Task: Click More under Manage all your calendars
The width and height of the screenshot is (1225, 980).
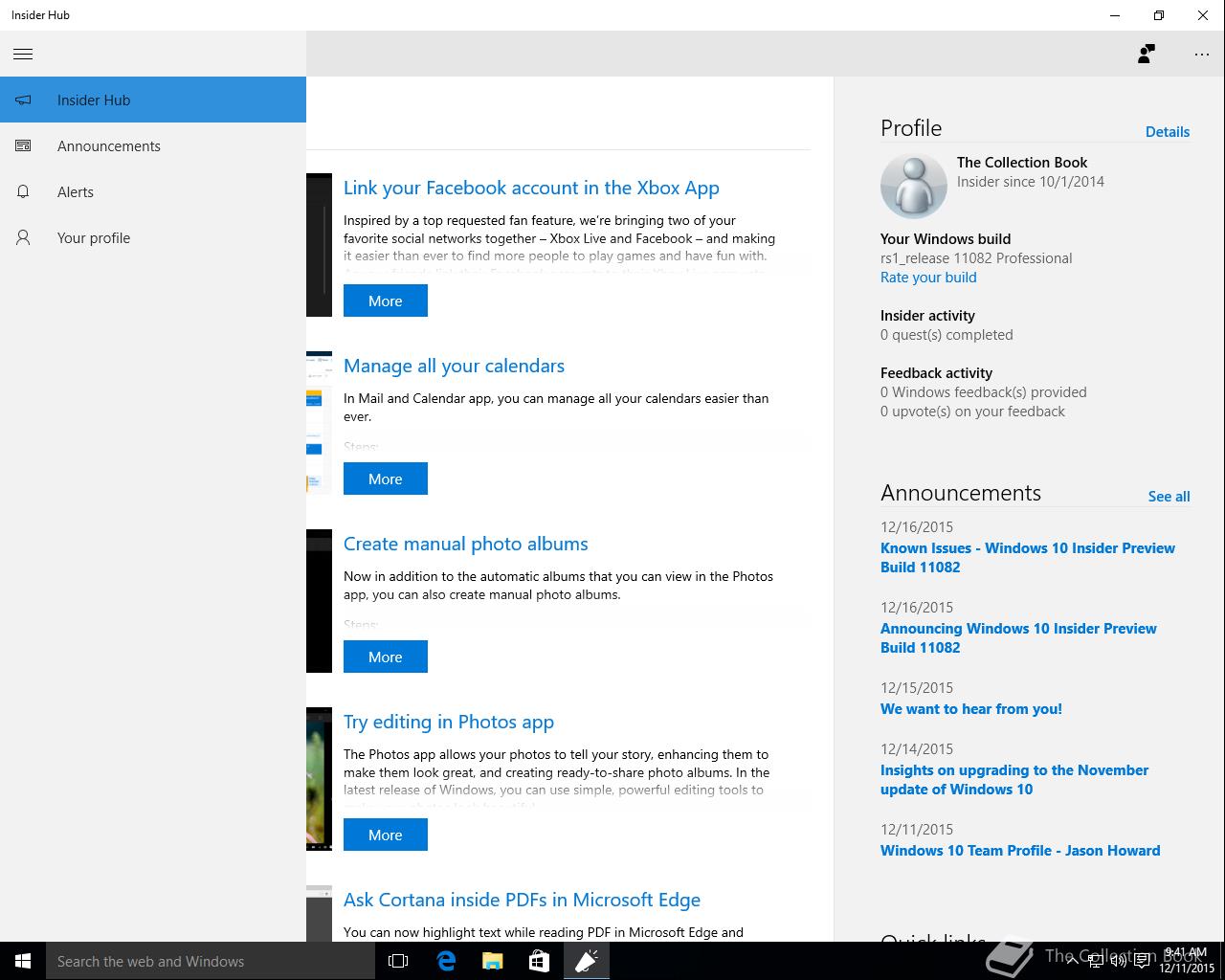Action: [x=386, y=479]
